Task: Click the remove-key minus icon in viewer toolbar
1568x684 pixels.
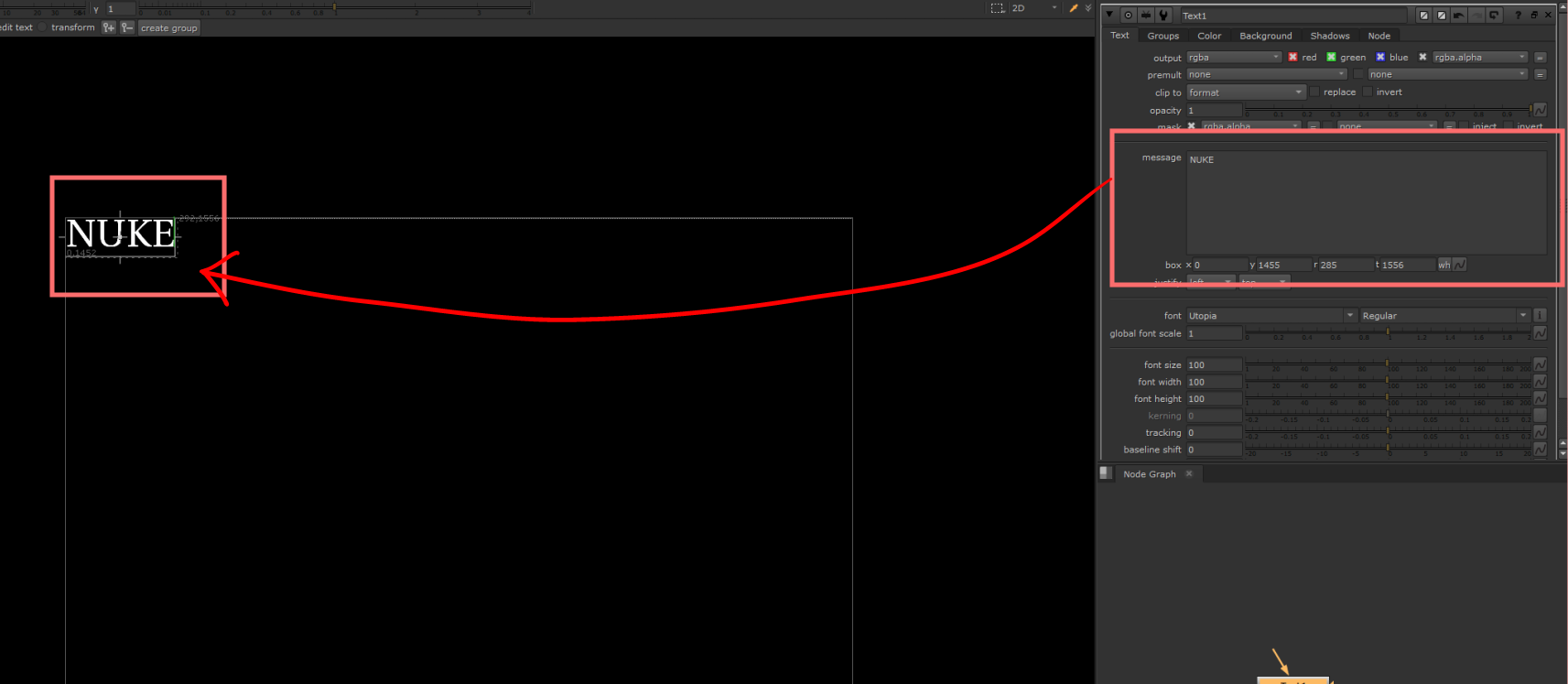Action: 127,27
